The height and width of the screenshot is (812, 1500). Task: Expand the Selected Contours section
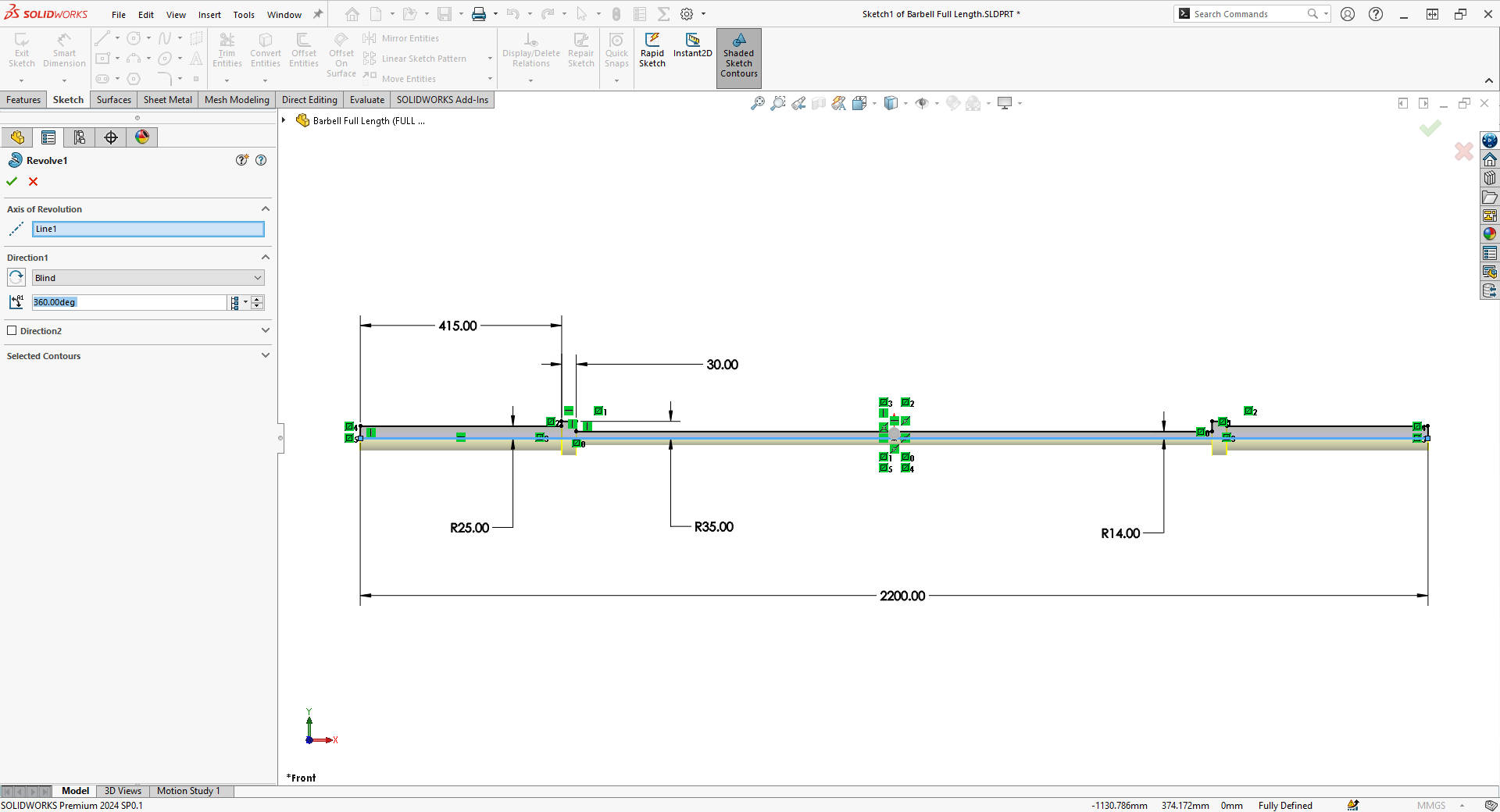click(x=266, y=356)
